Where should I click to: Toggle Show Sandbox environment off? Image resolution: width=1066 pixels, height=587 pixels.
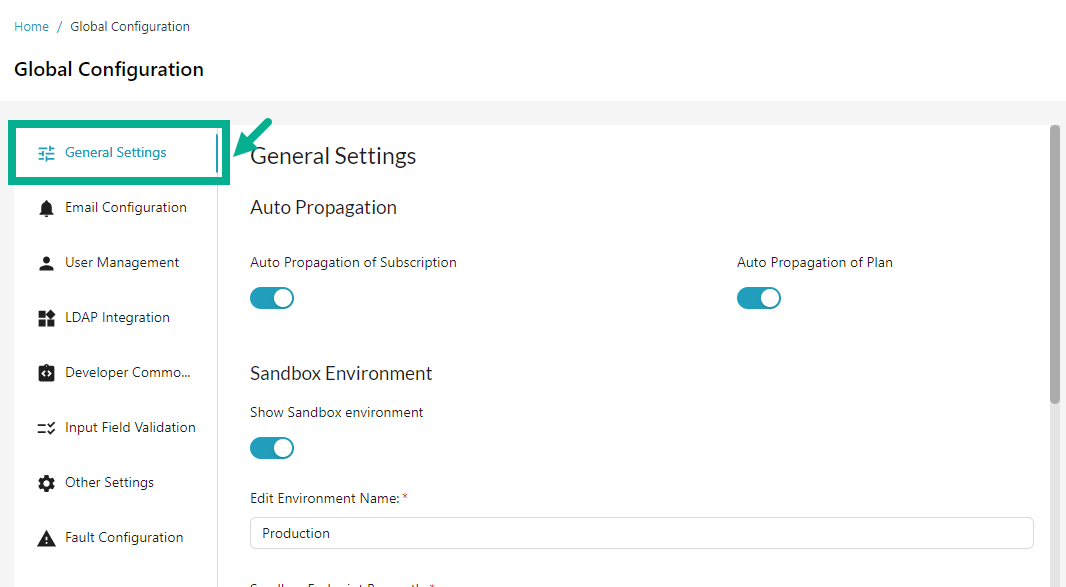[272, 447]
